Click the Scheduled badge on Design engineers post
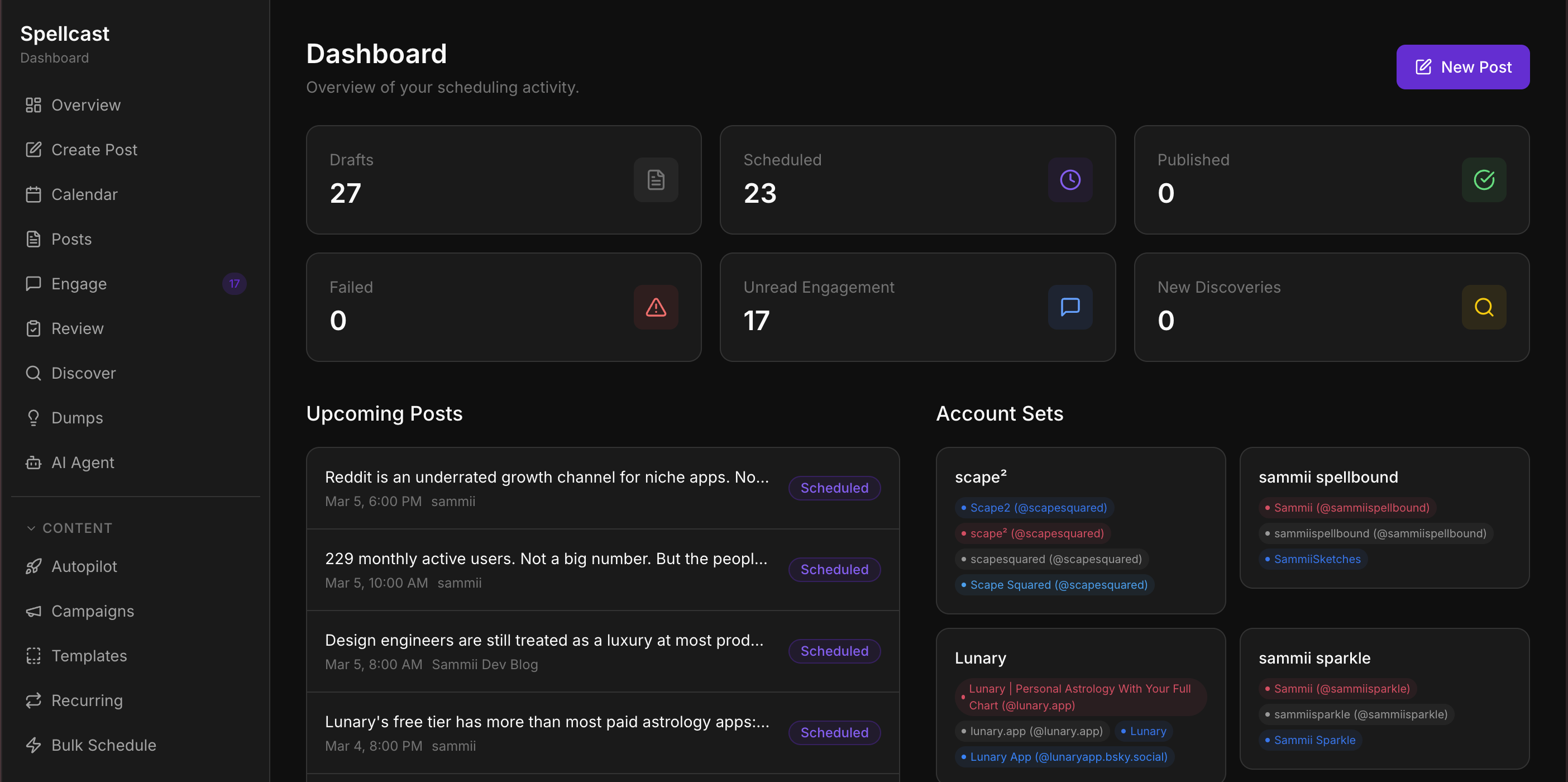Viewport: 1568px width, 782px height. click(x=834, y=651)
